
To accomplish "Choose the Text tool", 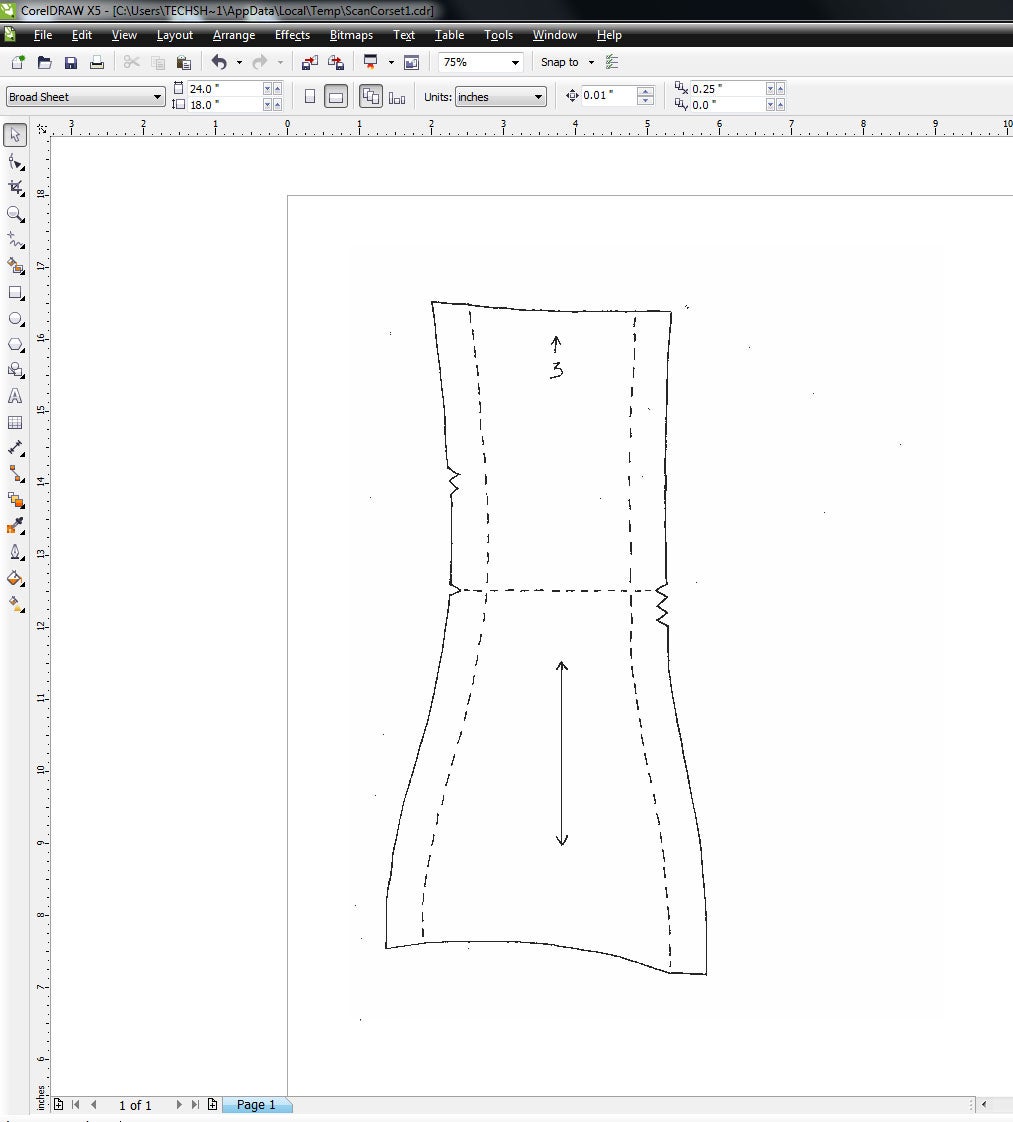I will click(15, 396).
